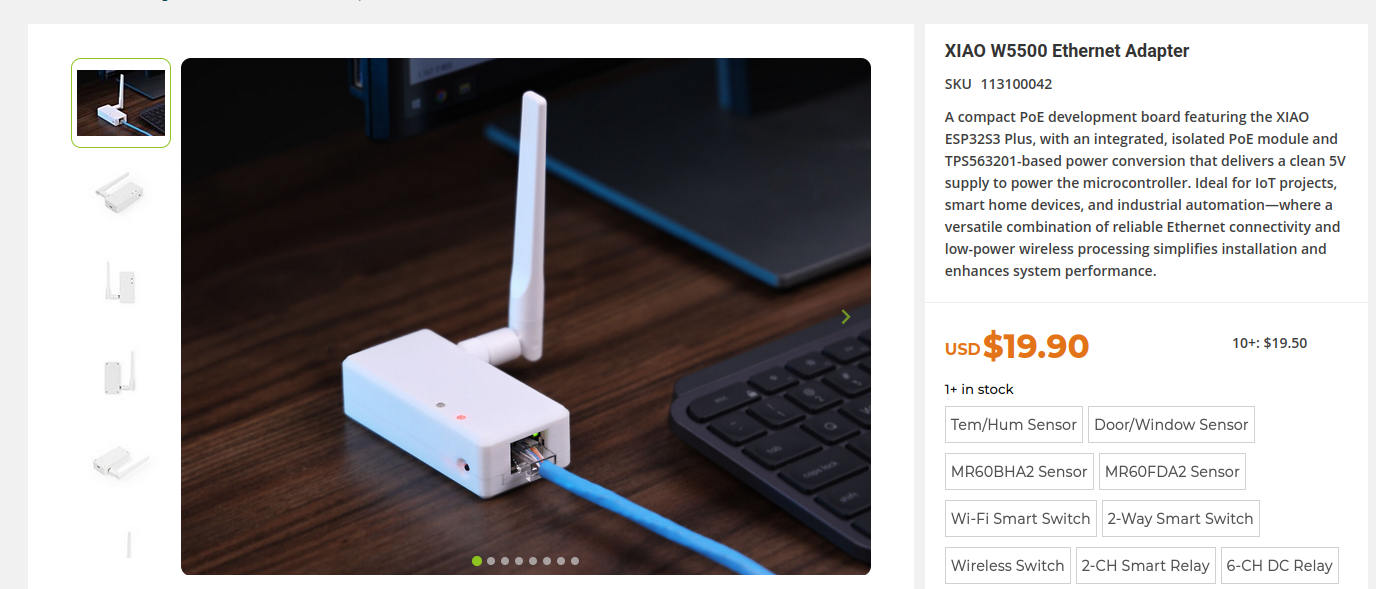Choose the 6-CH DC Relay option
The height and width of the screenshot is (589, 1376).
[x=1280, y=565]
